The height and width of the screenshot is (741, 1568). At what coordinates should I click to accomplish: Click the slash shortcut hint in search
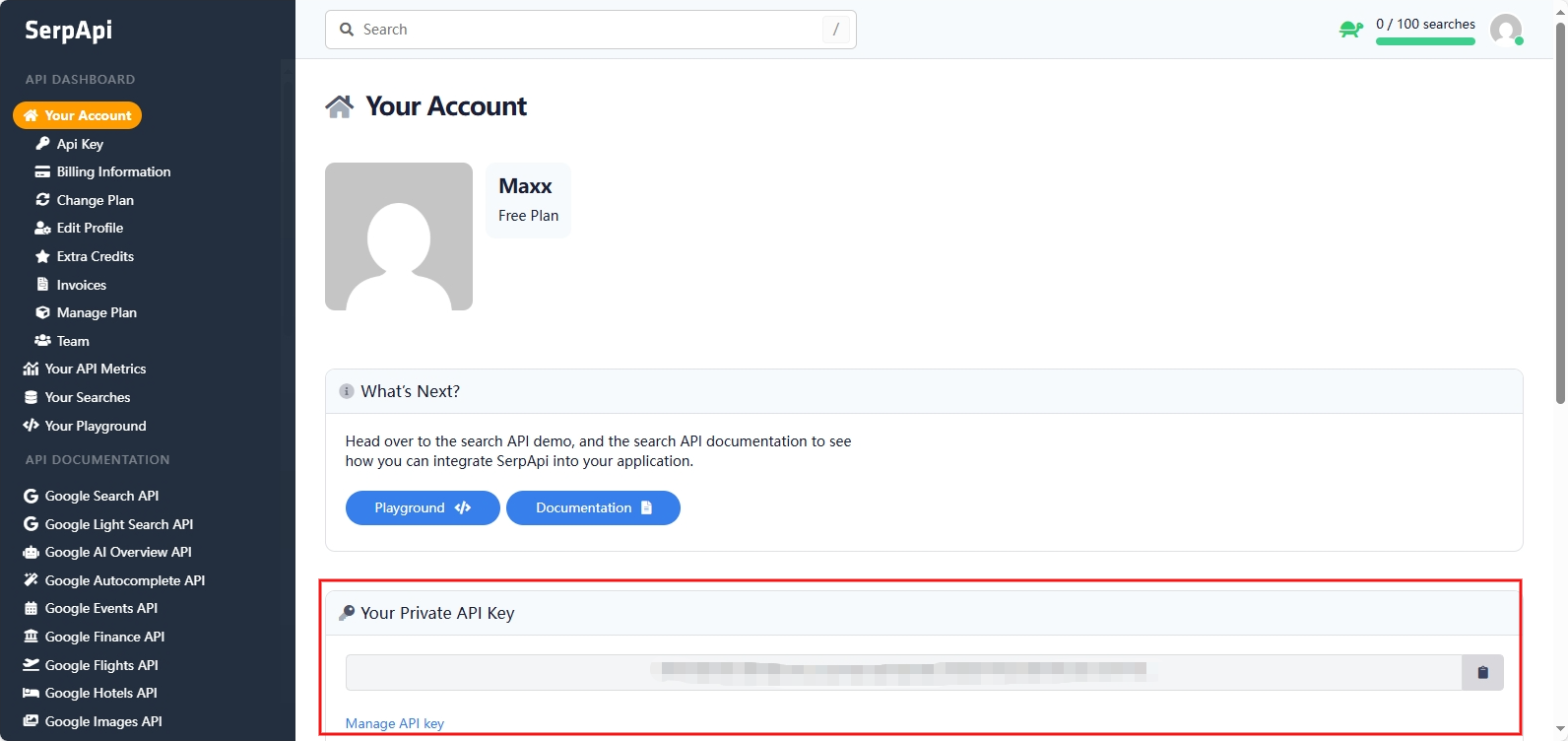(x=835, y=30)
